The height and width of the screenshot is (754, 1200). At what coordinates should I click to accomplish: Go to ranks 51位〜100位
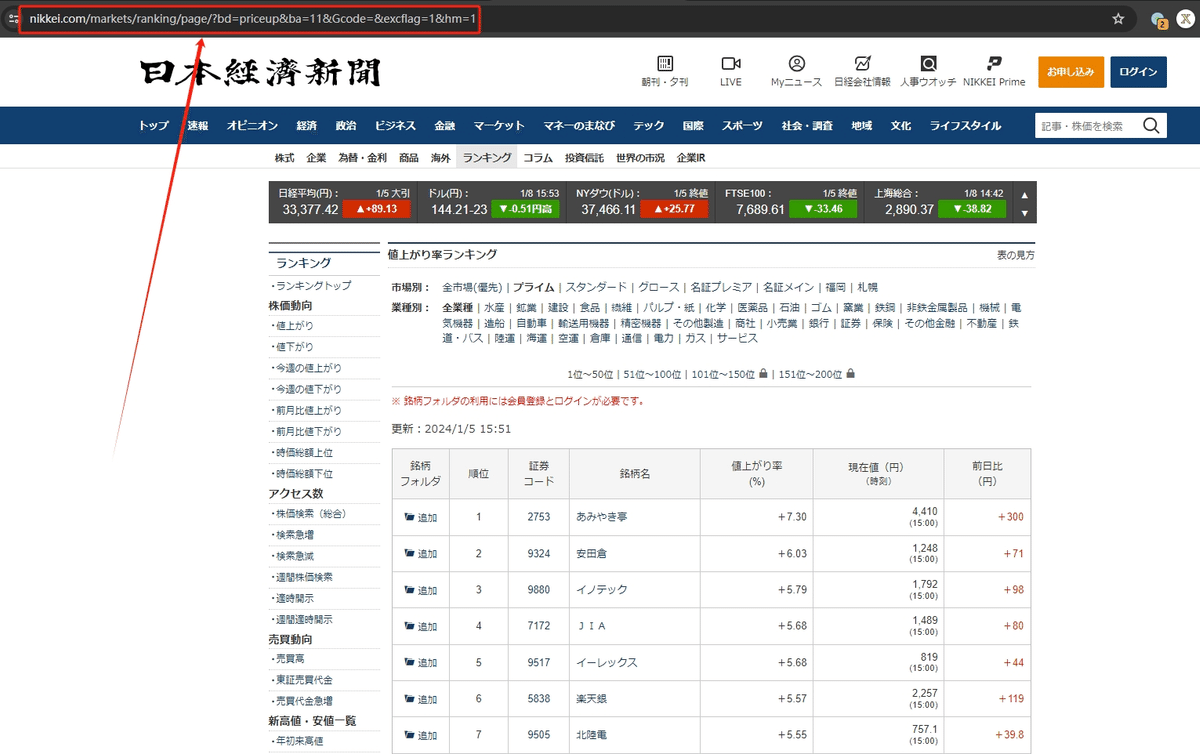pos(652,374)
